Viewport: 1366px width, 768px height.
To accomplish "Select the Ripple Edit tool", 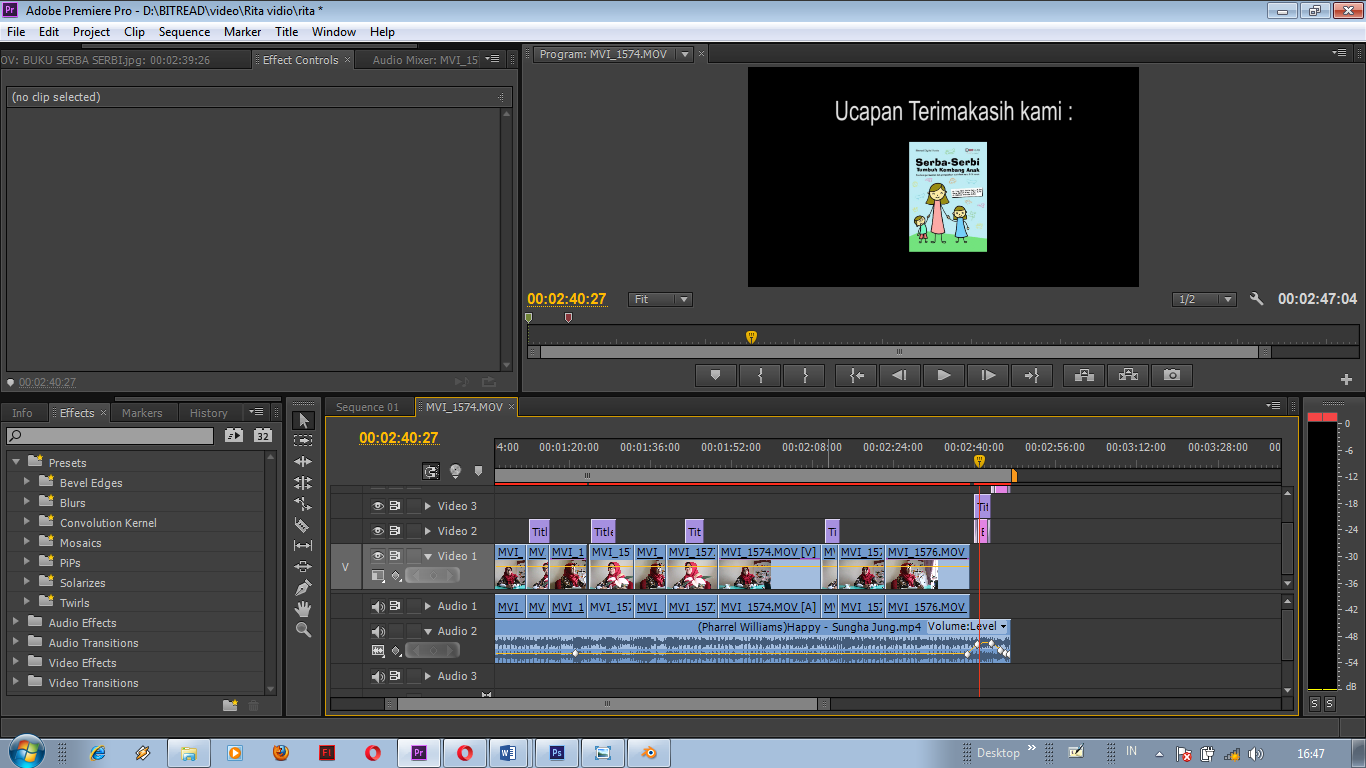I will pos(303,462).
